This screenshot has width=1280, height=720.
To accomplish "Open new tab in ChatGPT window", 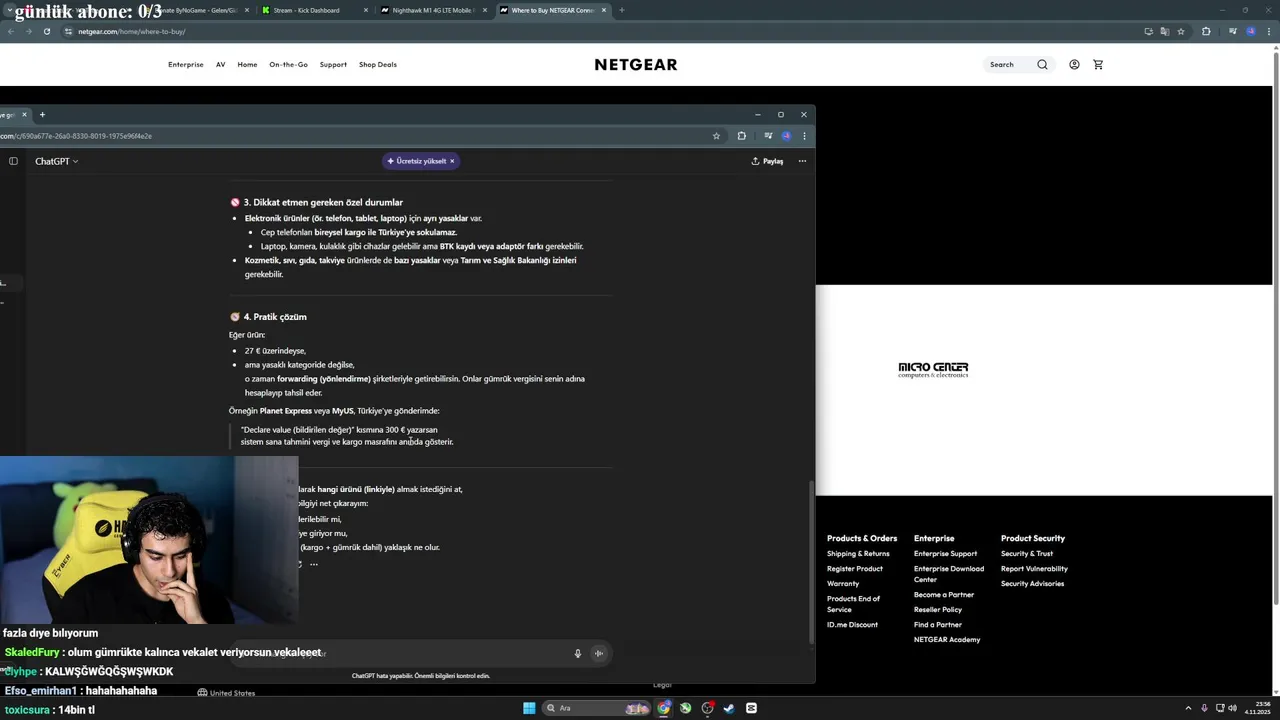I will click(42, 115).
